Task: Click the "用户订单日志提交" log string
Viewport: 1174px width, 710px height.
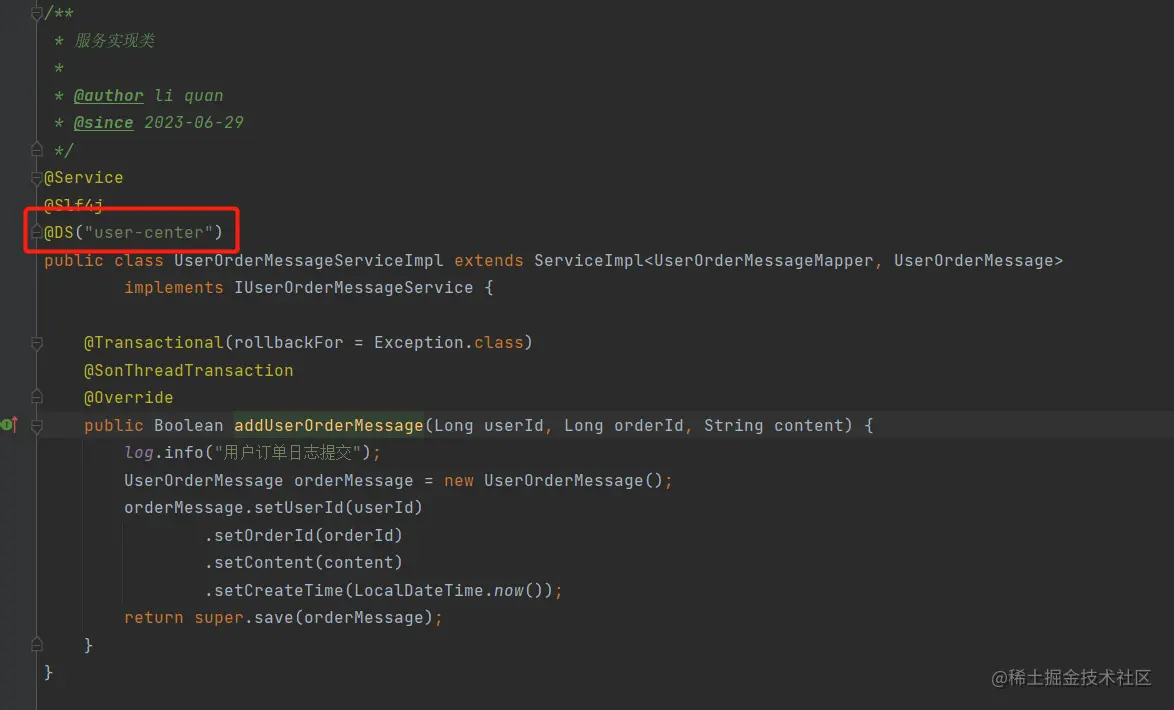Action: 288,452
